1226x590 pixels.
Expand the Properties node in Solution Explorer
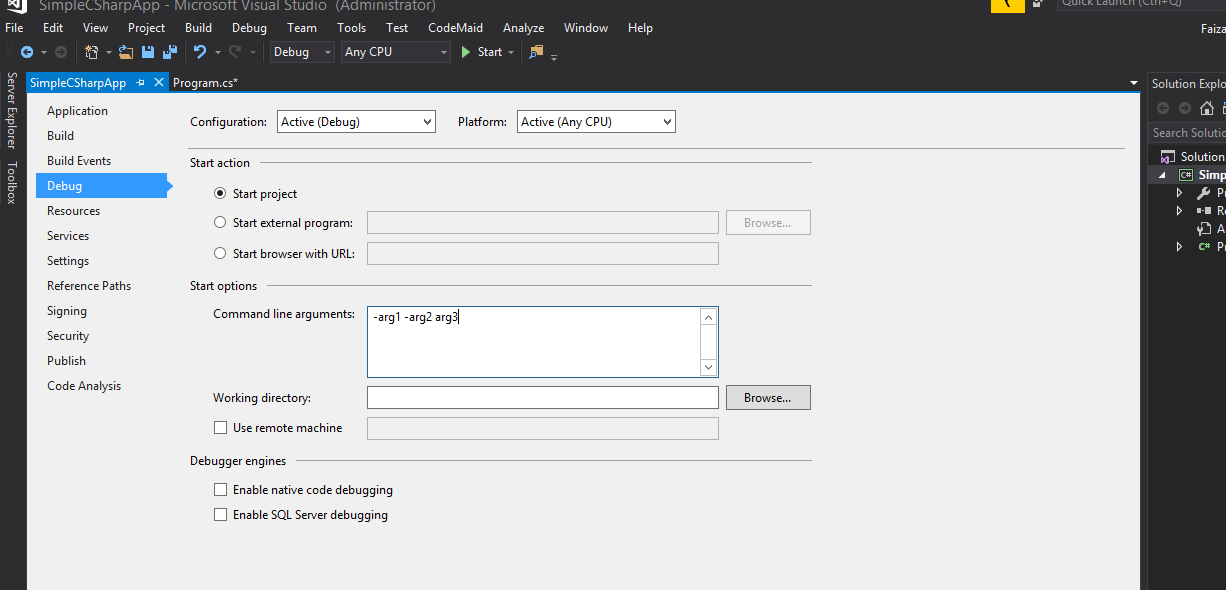click(x=1180, y=193)
